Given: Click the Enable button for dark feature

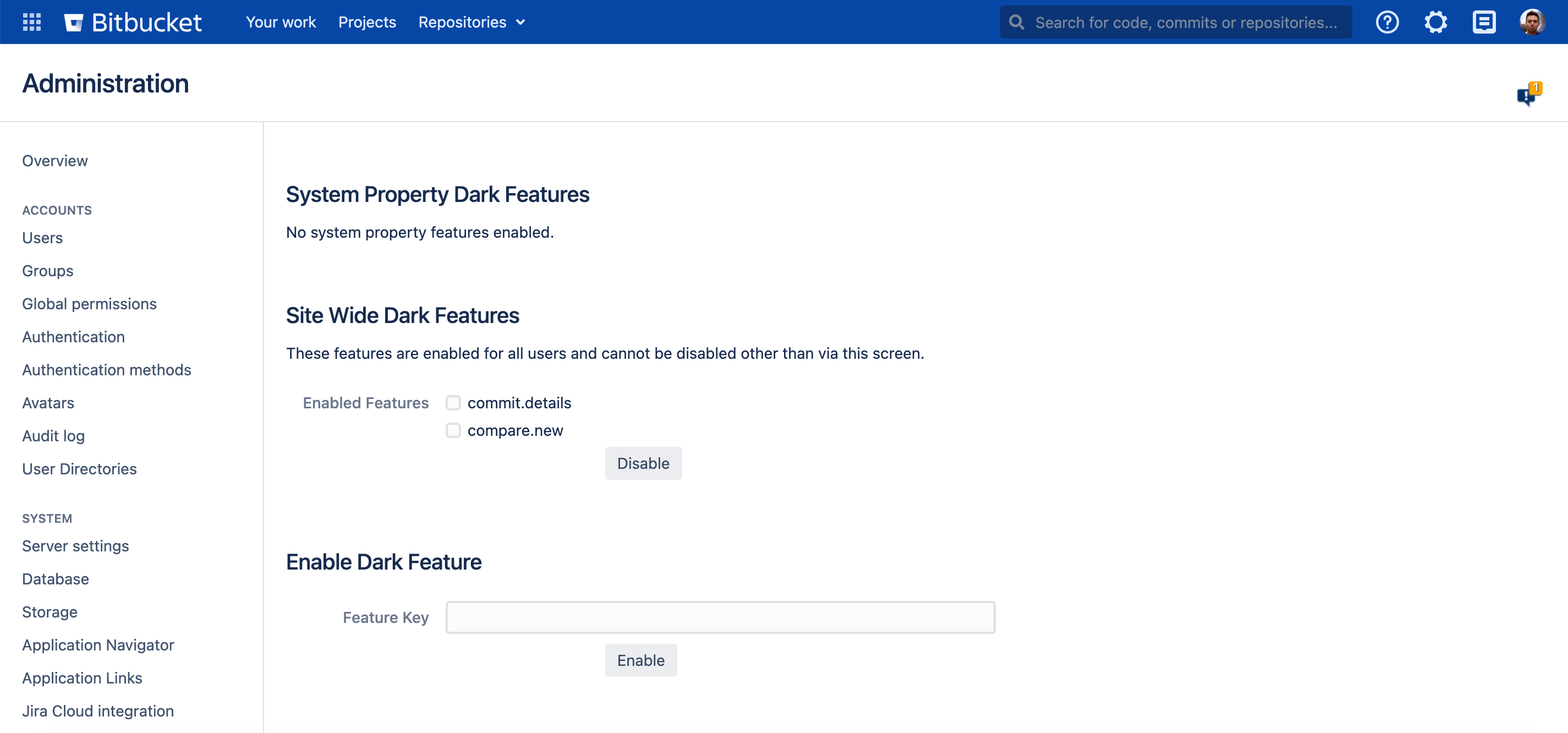Looking at the screenshot, I should tap(640, 660).
